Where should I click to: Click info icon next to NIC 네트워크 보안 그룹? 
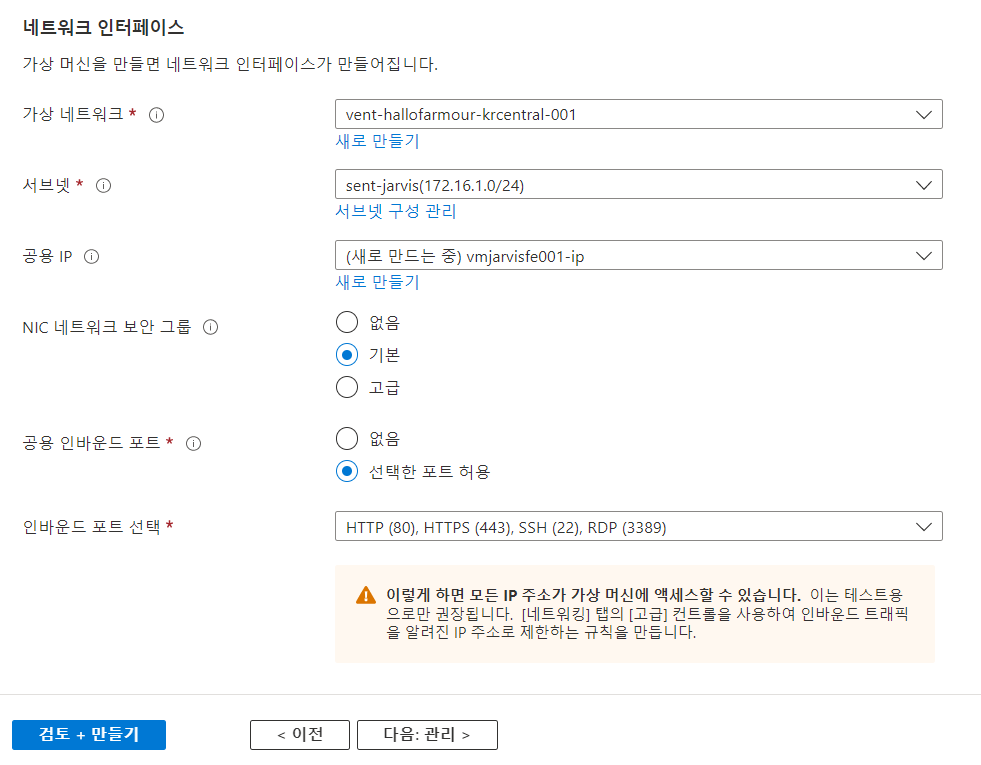pos(210,327)
